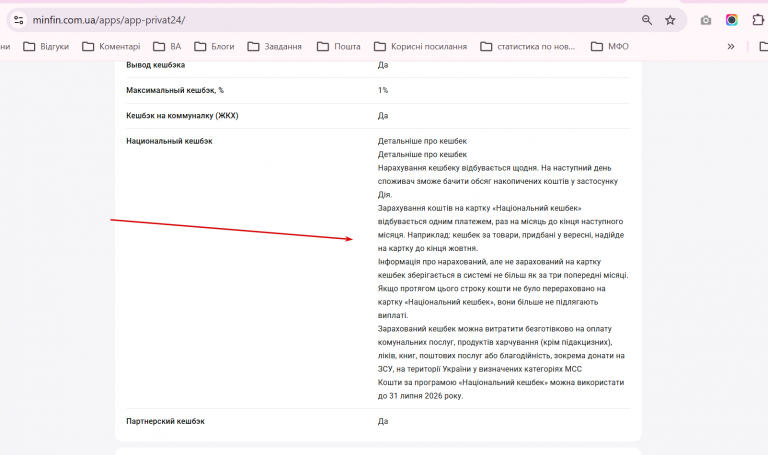Image resolution: width=768 pixels, height=455 pixels.
Task: Click the line starting 'Нарахування кешбеку відбувається щодня'
Action: click(495, 168)
